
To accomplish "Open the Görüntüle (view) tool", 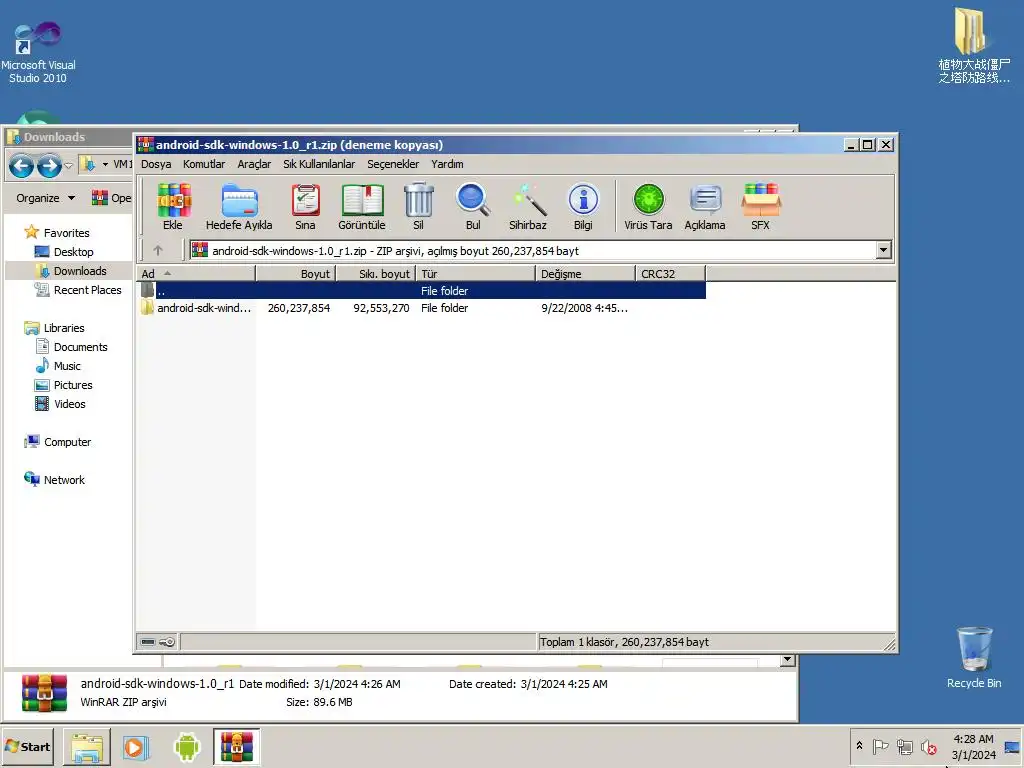I will 362,207.
